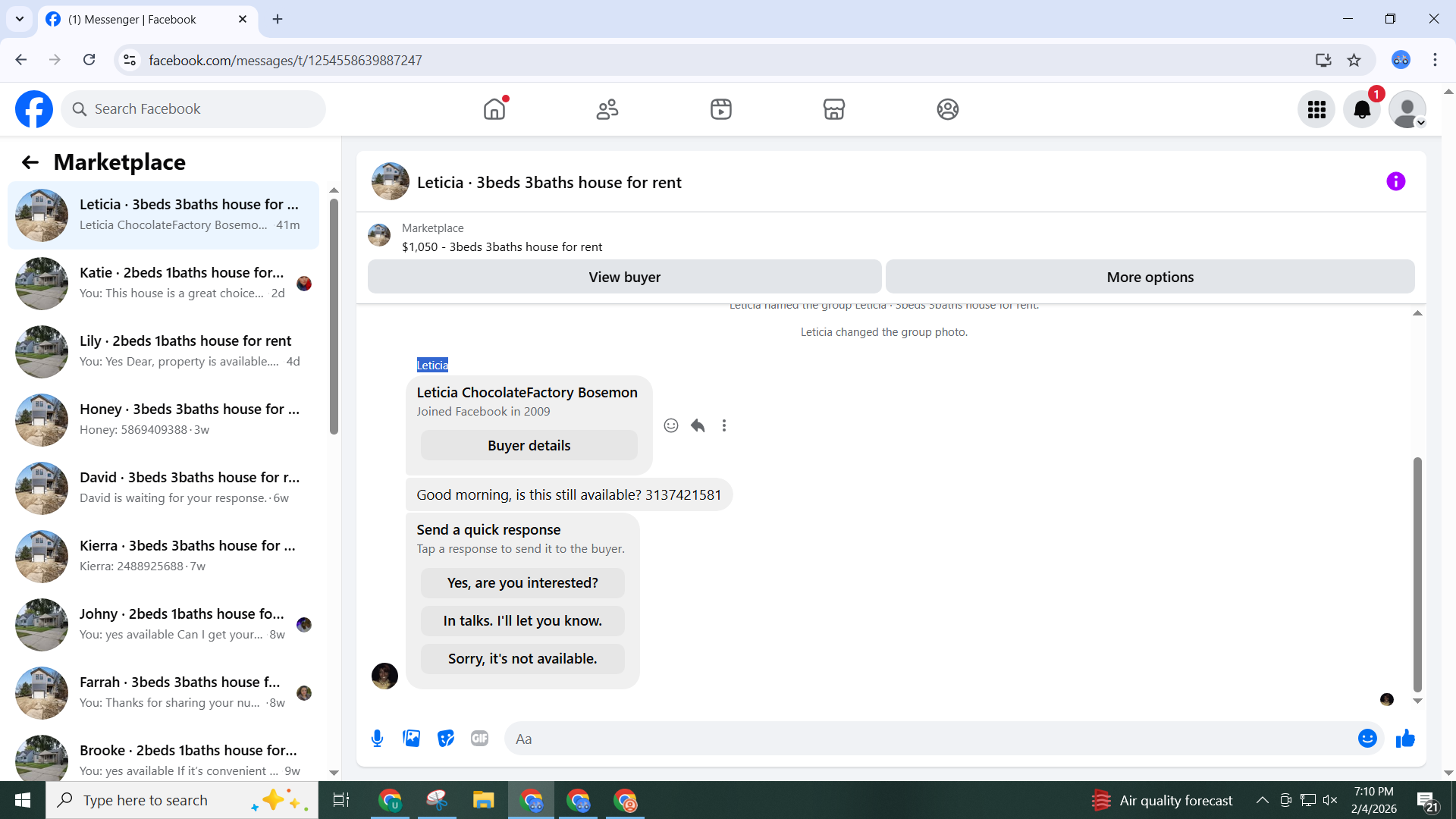1456x819 pixels.
Task: Click the attach photo icon in composer
Action: tap(411, 739)
